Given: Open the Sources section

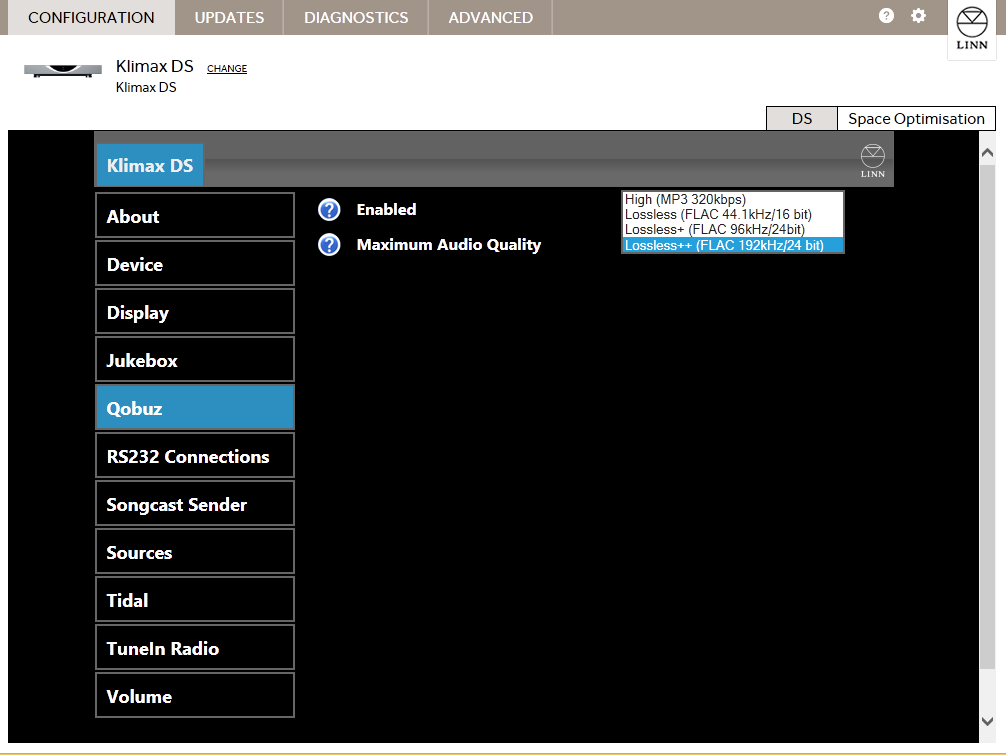Looking at the screenshot, I should coord(195,552).
